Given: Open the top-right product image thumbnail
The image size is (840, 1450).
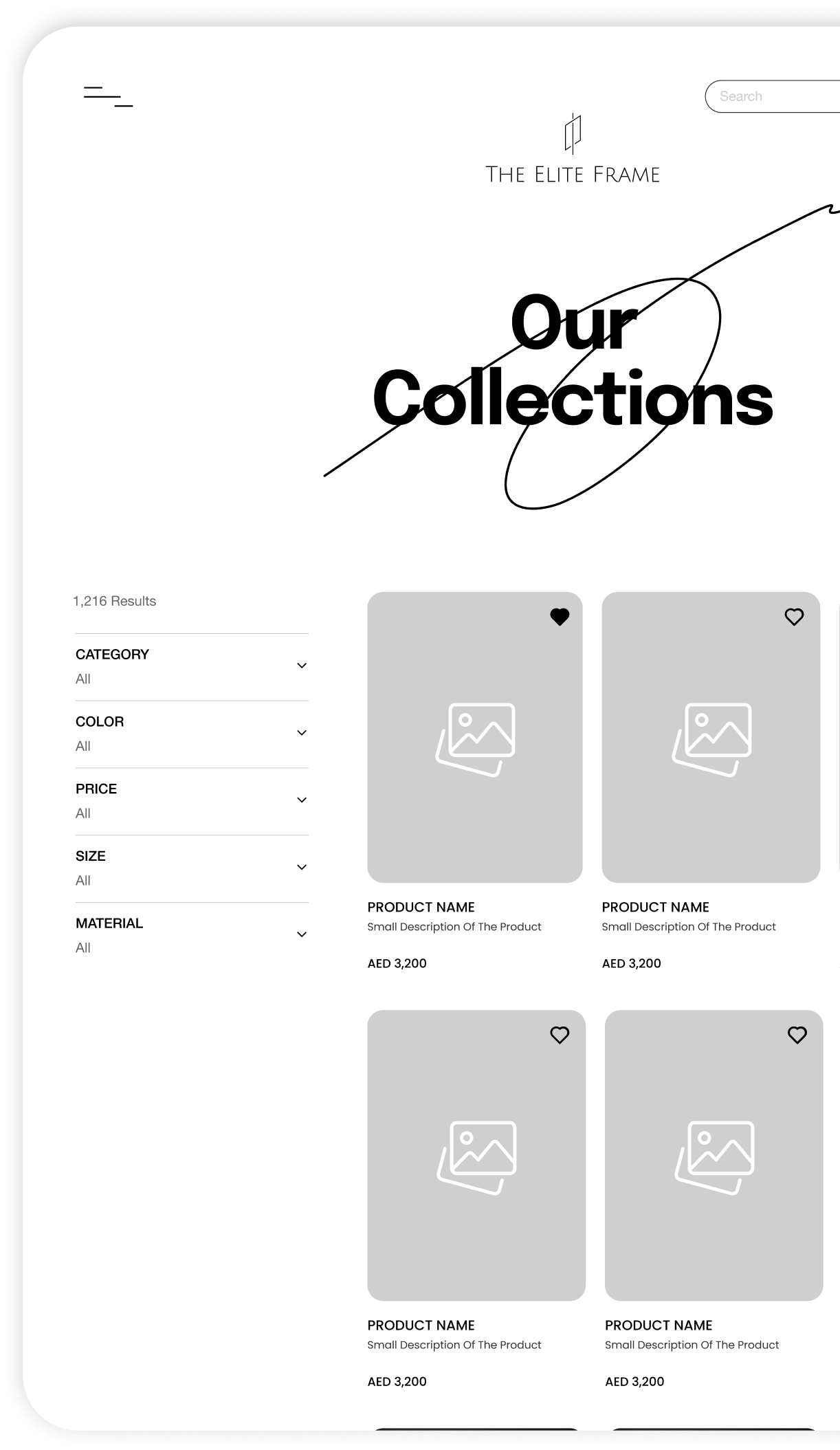Looking at the screenshot, I should [x=711, y=737].
